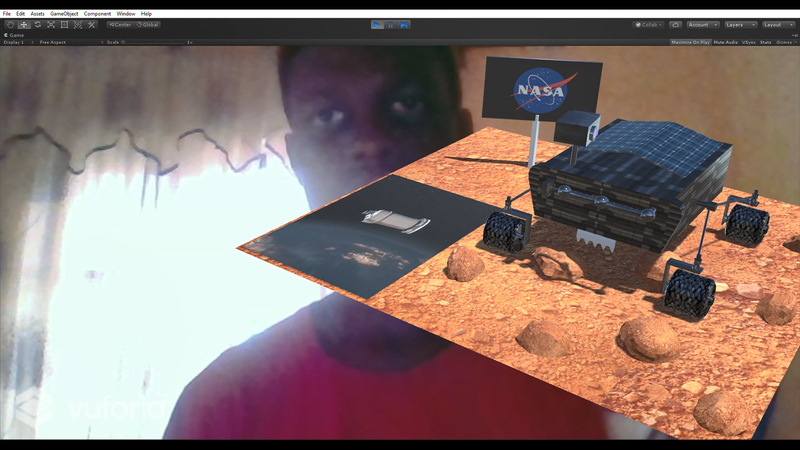
Task: Select the Rect transform tool
Action: [x=64, y=24]
